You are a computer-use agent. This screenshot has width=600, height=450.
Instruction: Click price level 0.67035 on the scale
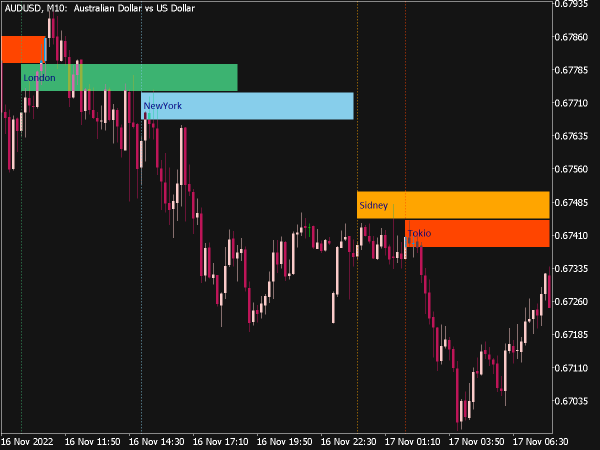(571, 401)
